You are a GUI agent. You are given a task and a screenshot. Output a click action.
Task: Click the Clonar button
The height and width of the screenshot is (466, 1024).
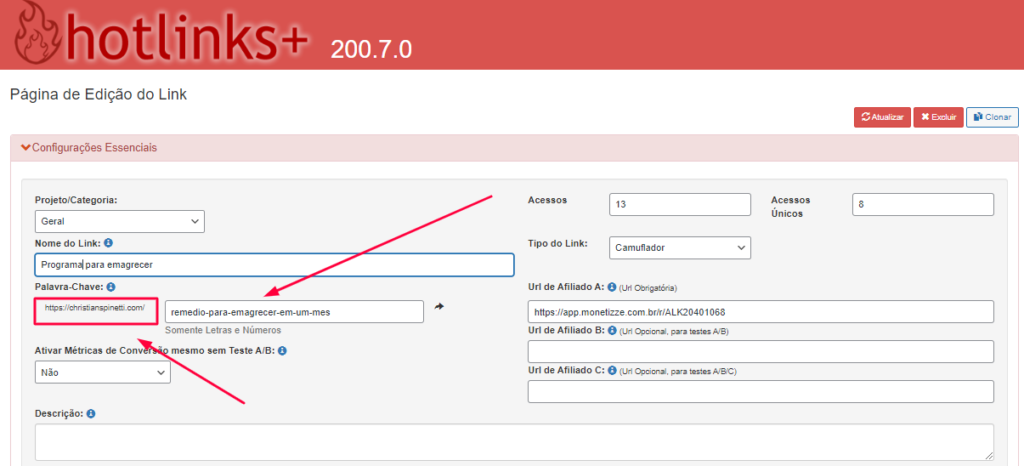pyautogui.click(x=992, y=117)
